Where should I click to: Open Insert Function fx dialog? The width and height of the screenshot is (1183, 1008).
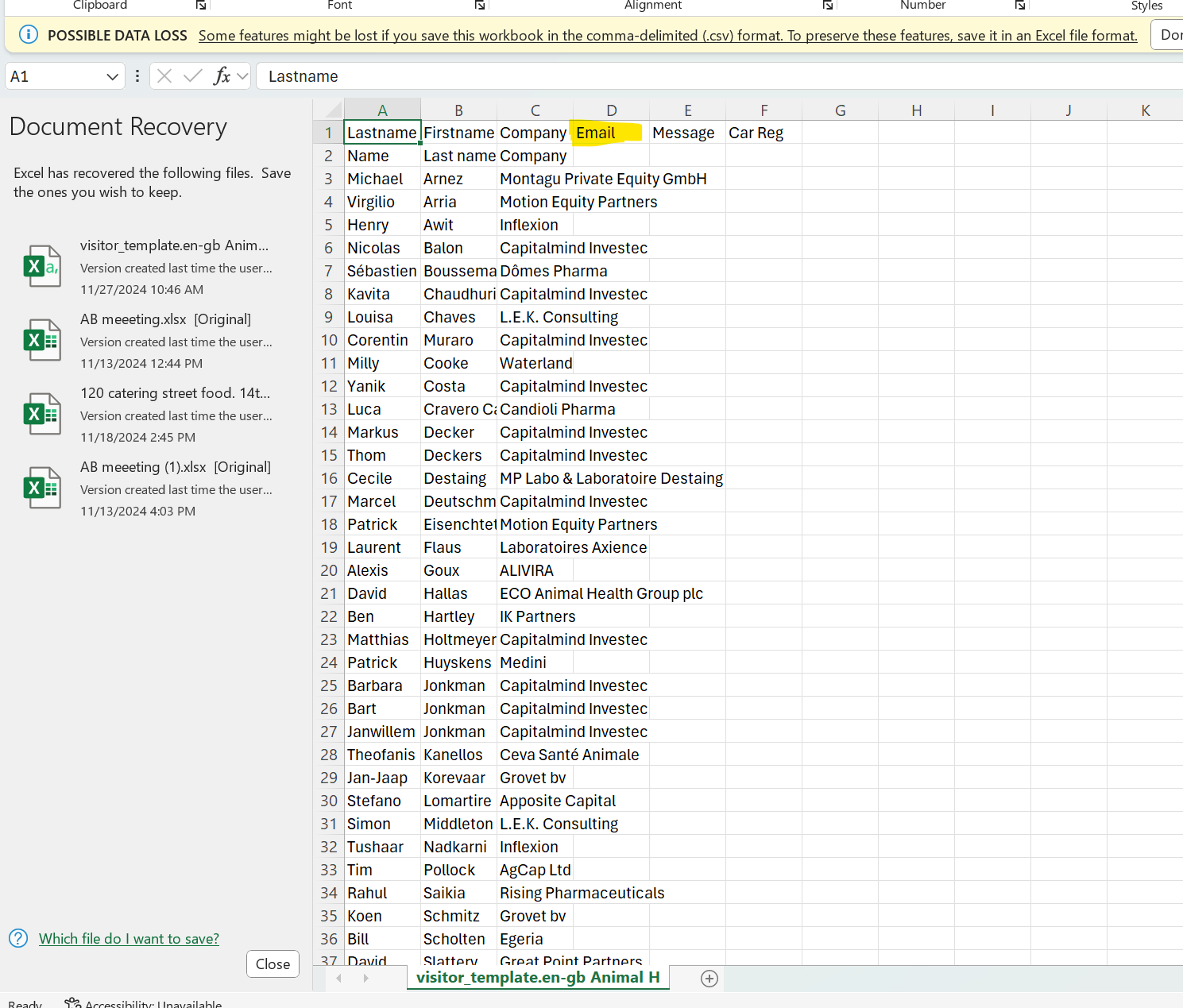pos(222,76)
